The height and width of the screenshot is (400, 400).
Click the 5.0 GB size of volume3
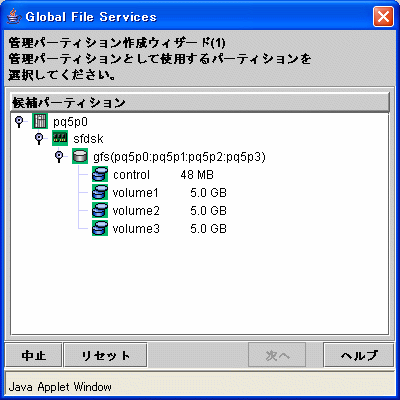point(208,229)
